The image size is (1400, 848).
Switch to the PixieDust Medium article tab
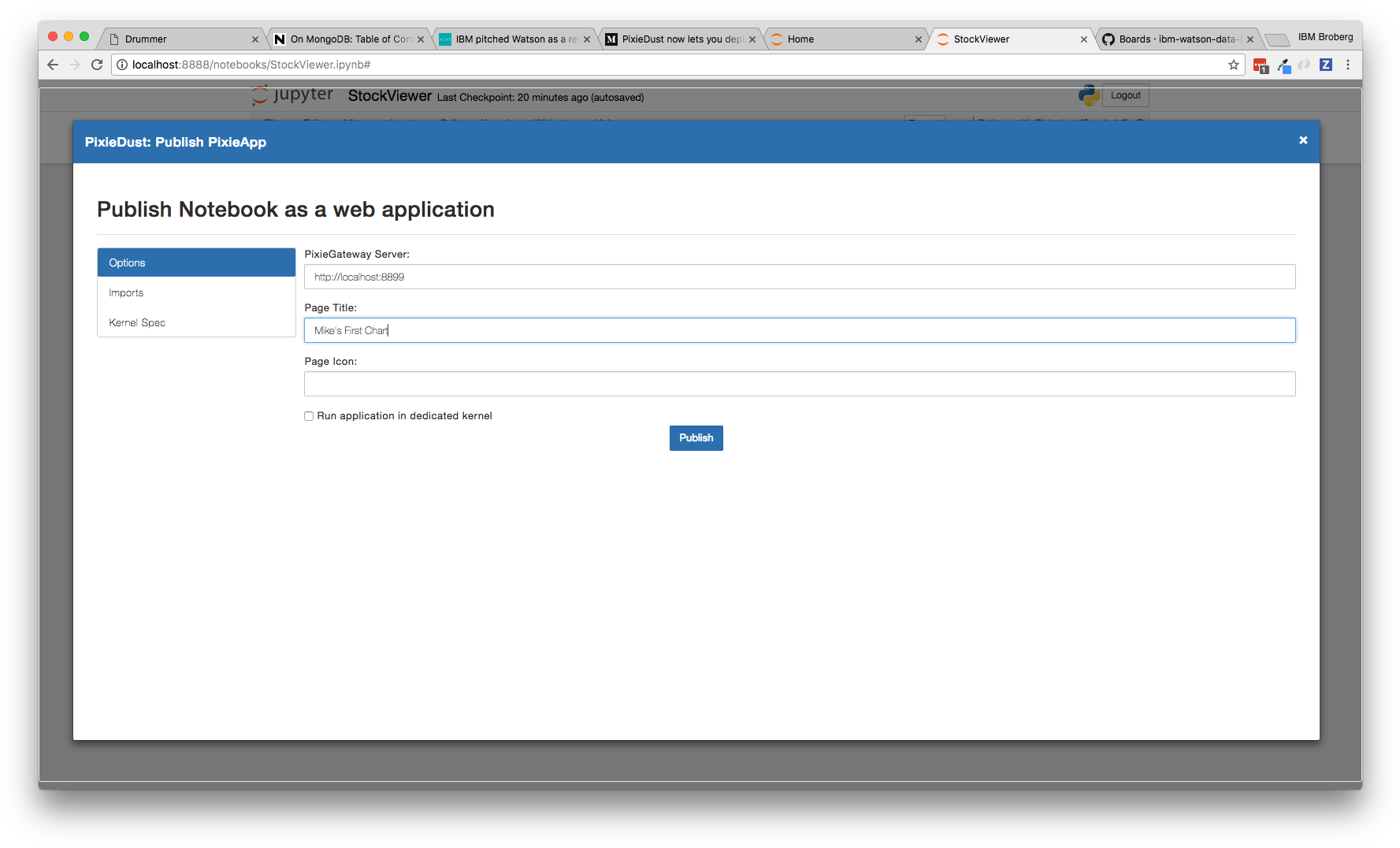pos(678,39)
